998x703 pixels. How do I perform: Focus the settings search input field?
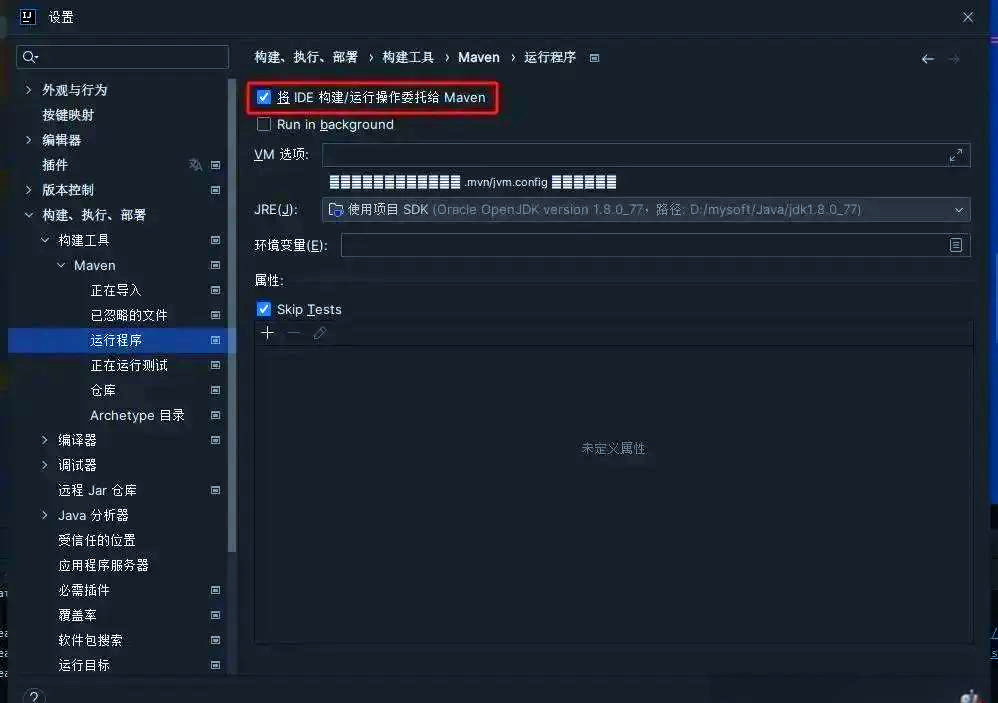point(122,57)
